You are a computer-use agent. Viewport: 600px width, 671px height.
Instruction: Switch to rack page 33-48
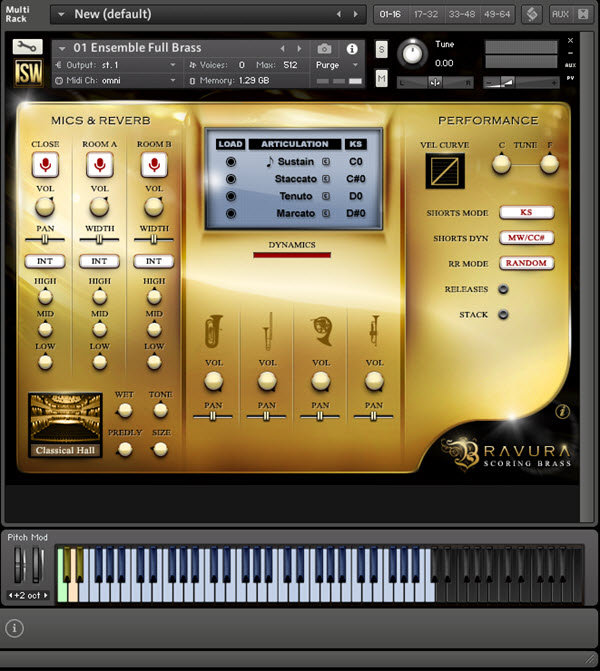(462, 14)
